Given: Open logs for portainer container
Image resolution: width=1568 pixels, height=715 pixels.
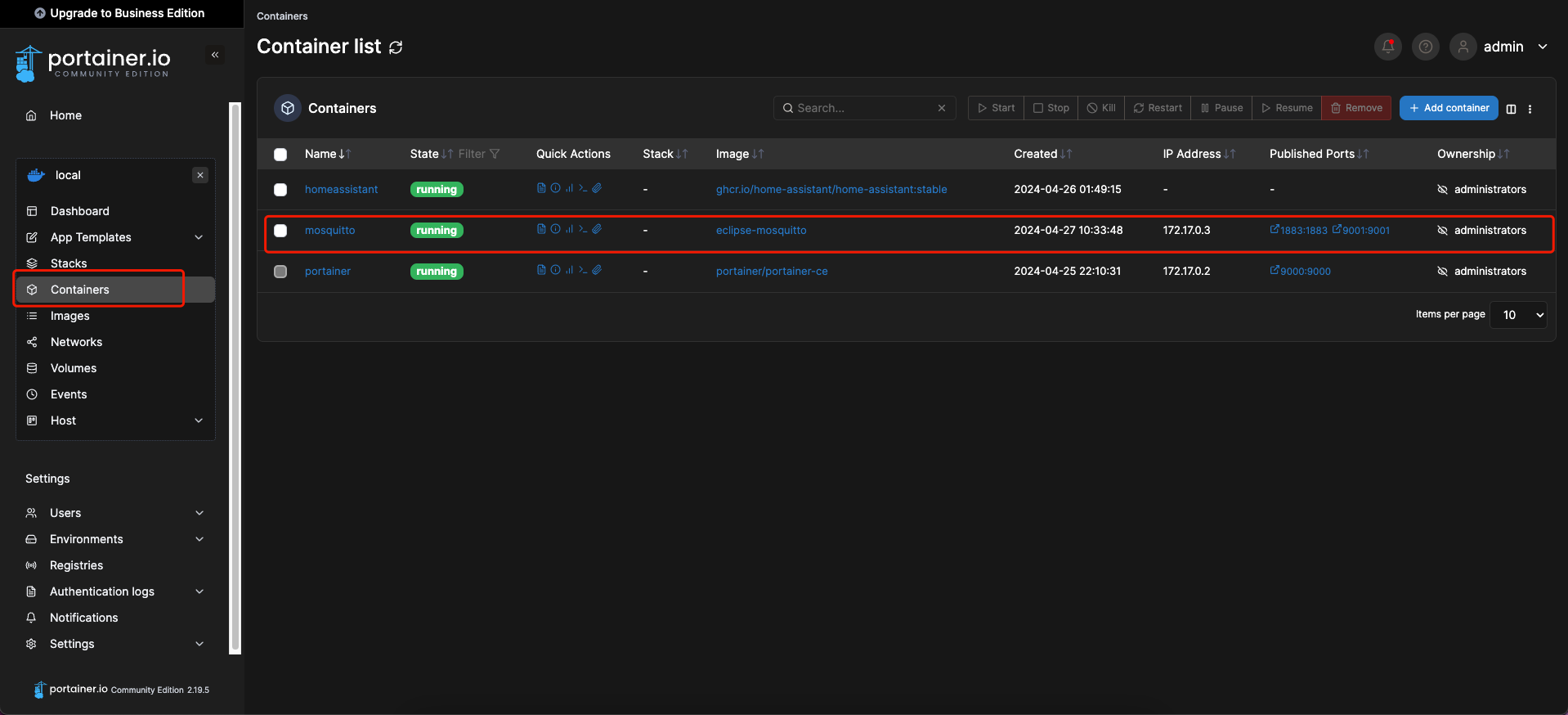Looking at the screenshot, I should (x=541, y=270).
